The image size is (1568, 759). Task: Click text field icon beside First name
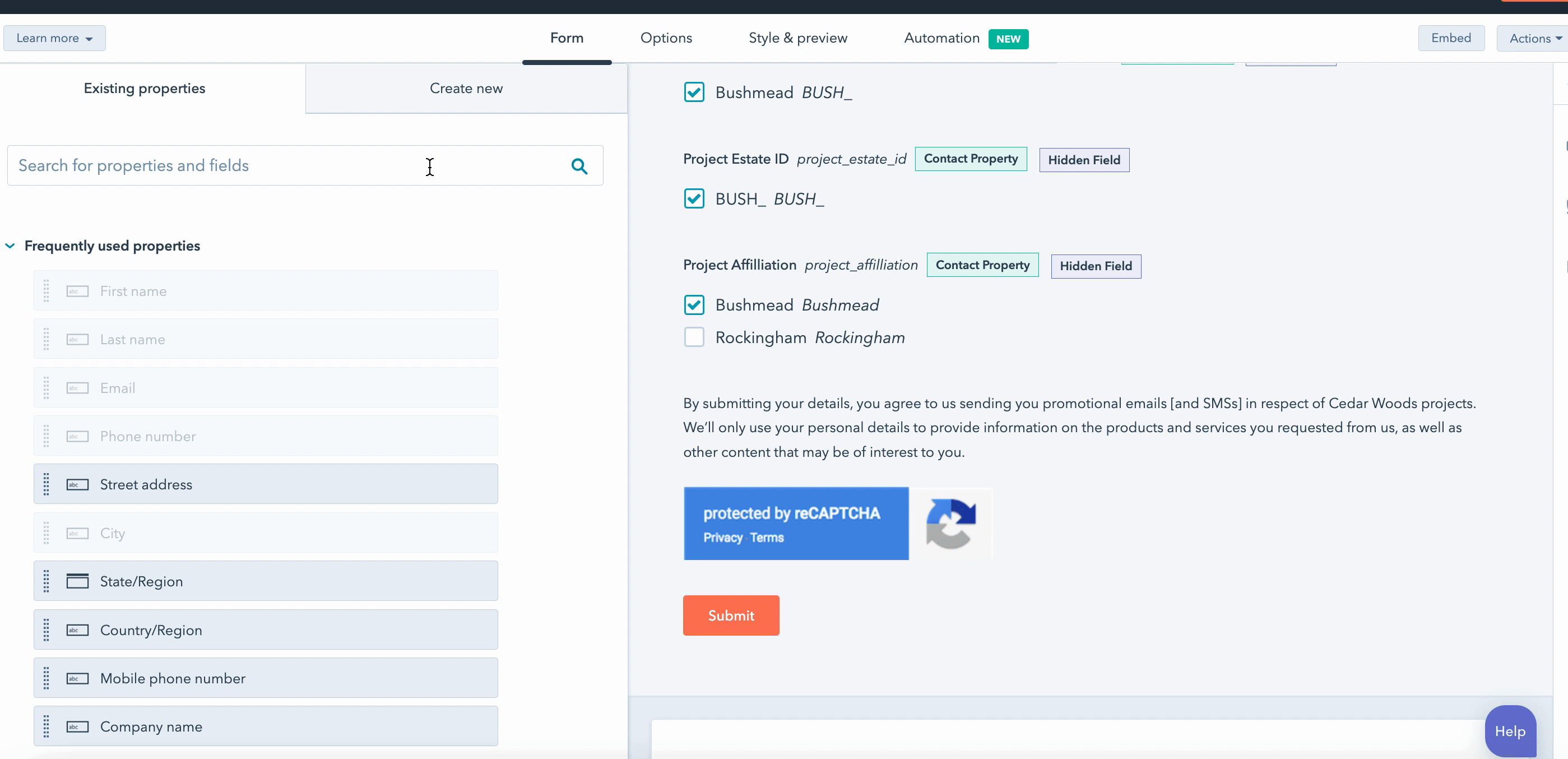point(77,291)
